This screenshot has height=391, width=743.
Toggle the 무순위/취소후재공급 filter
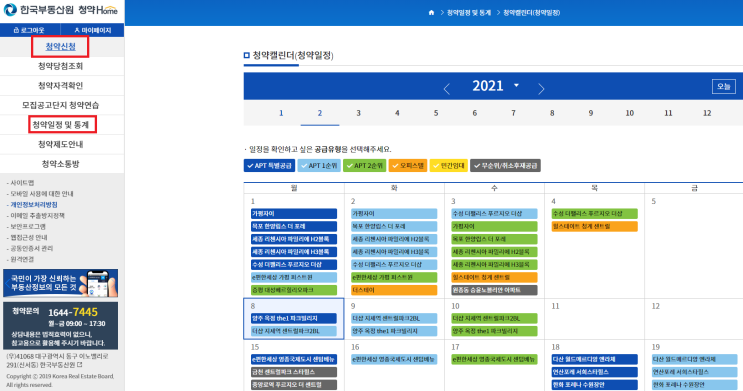505,165
